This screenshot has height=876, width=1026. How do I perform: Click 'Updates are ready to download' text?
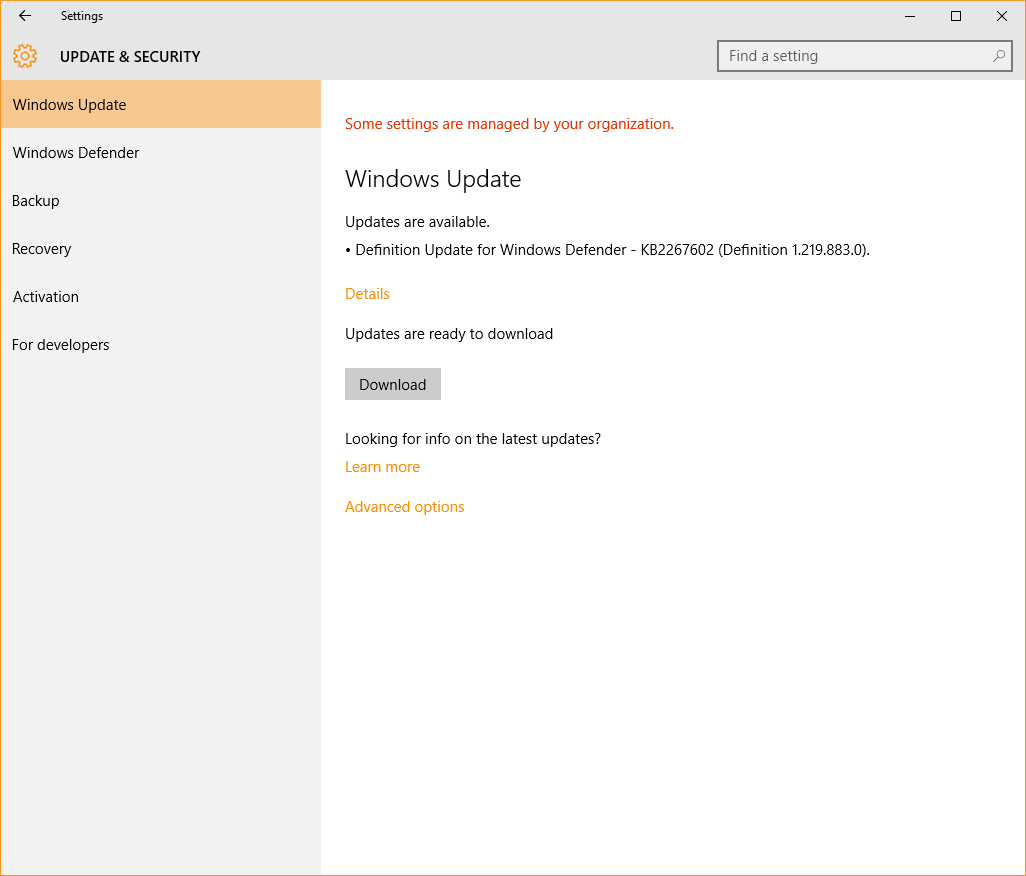[x=449, y=334]
